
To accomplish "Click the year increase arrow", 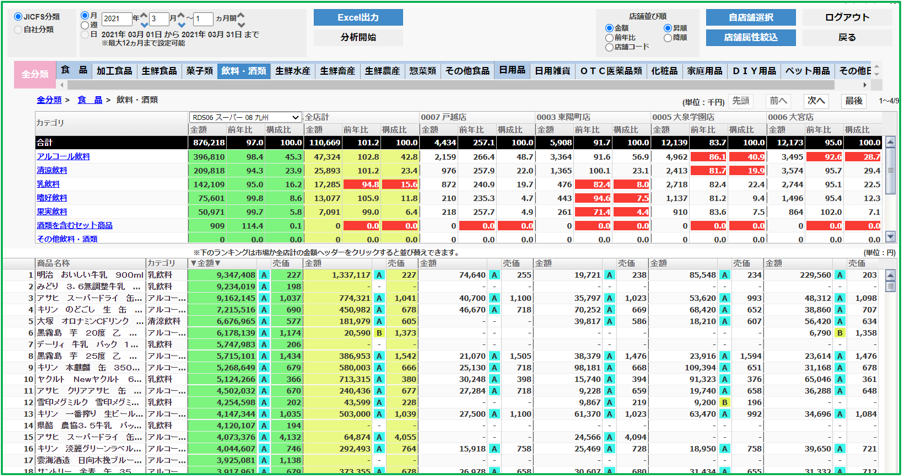I will coord(144,16).
